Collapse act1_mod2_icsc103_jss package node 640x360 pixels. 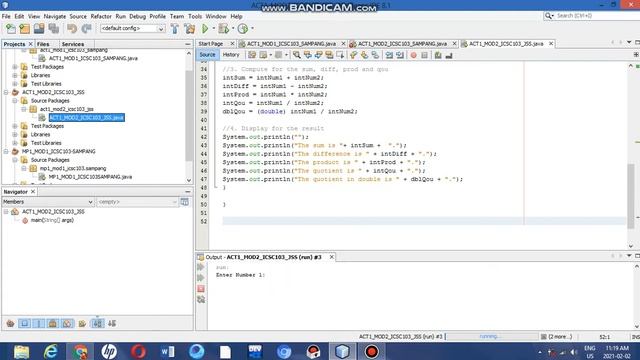[x=24, y=109]
